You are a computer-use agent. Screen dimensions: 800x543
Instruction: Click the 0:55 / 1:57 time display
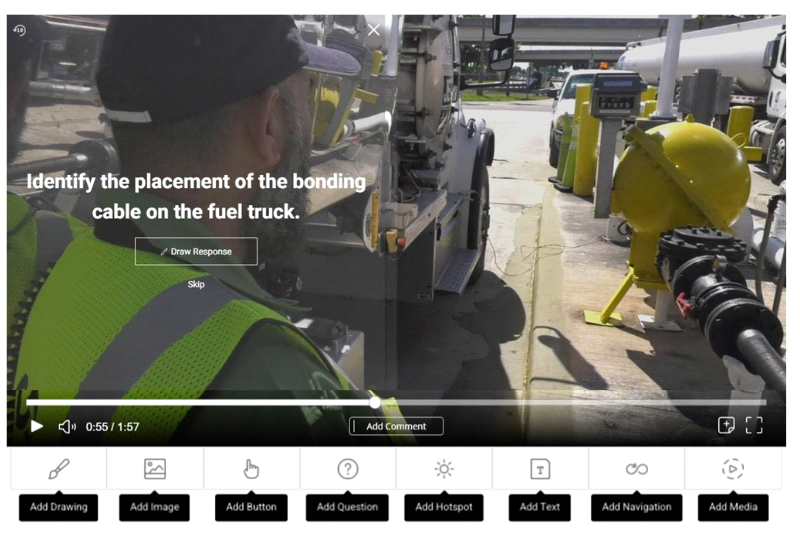coord(112,427)
